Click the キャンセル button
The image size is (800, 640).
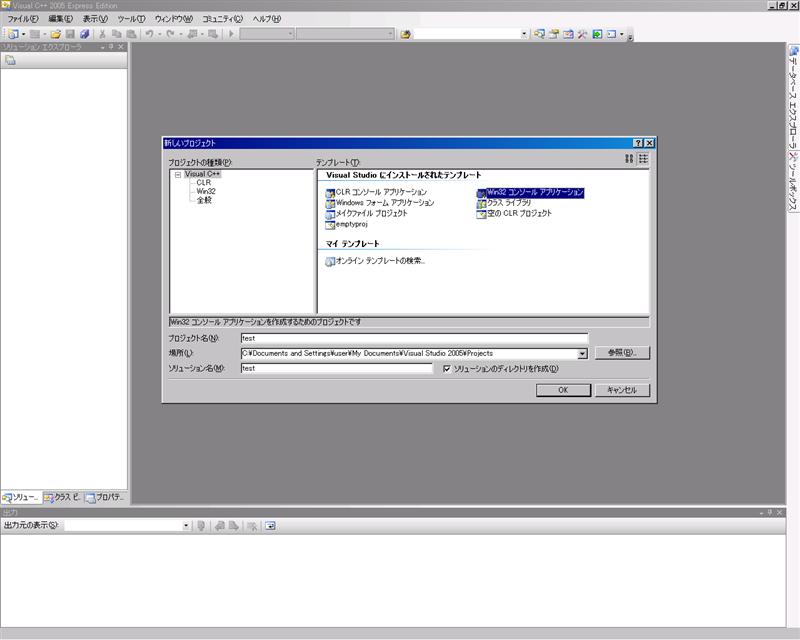click(622, 390)
